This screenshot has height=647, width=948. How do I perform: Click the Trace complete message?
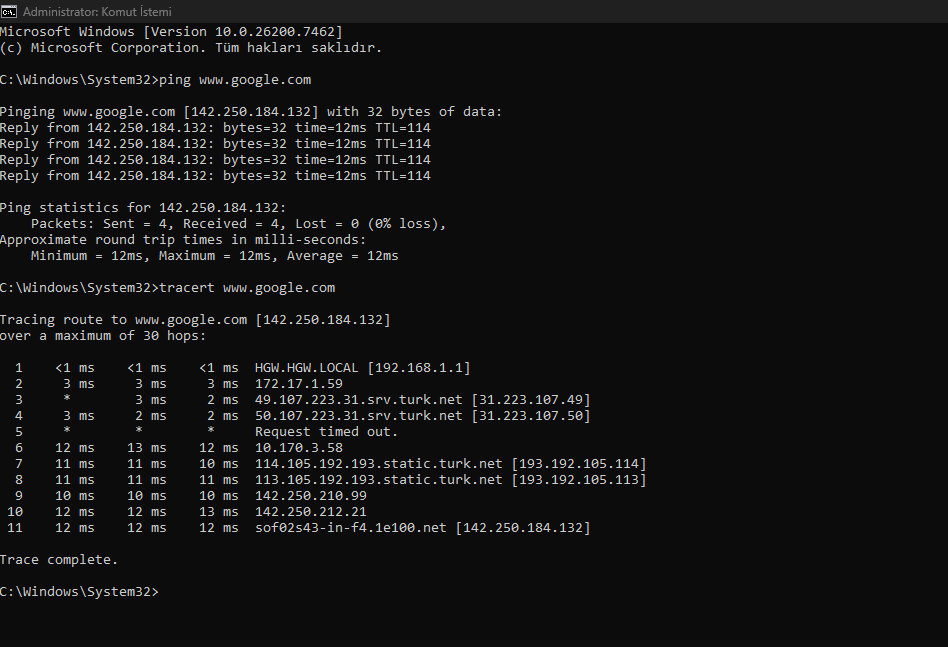[59, 560]
